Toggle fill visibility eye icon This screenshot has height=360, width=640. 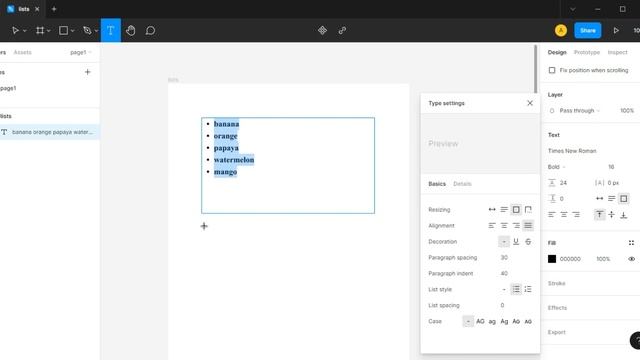click(631, 259)
